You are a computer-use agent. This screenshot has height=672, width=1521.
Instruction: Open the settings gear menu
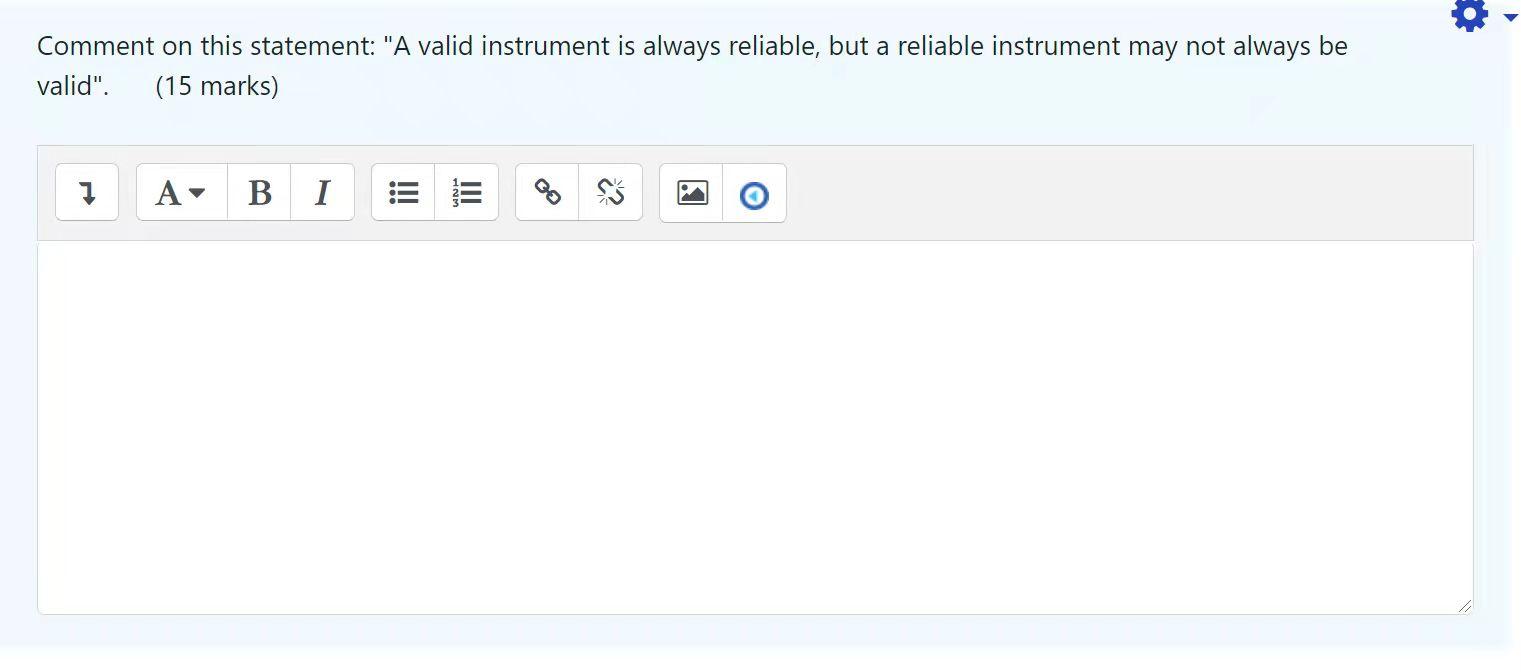click(x=1468, y=15)
